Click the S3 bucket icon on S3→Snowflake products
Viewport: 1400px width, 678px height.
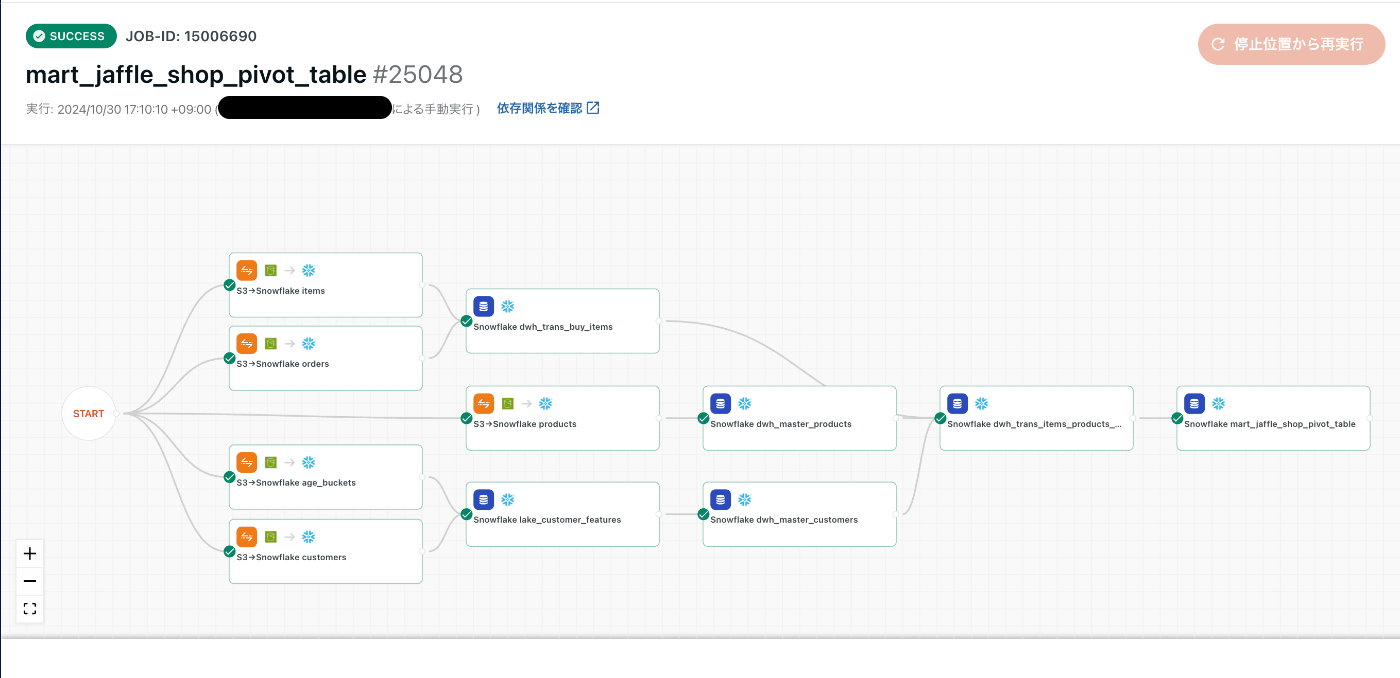pos(507,403)
